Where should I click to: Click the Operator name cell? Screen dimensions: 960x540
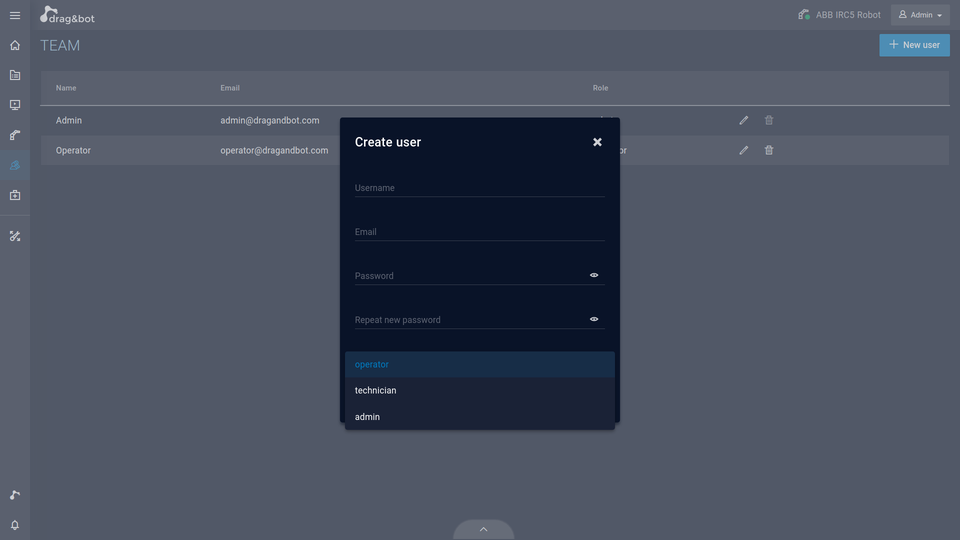pos(73,151)
